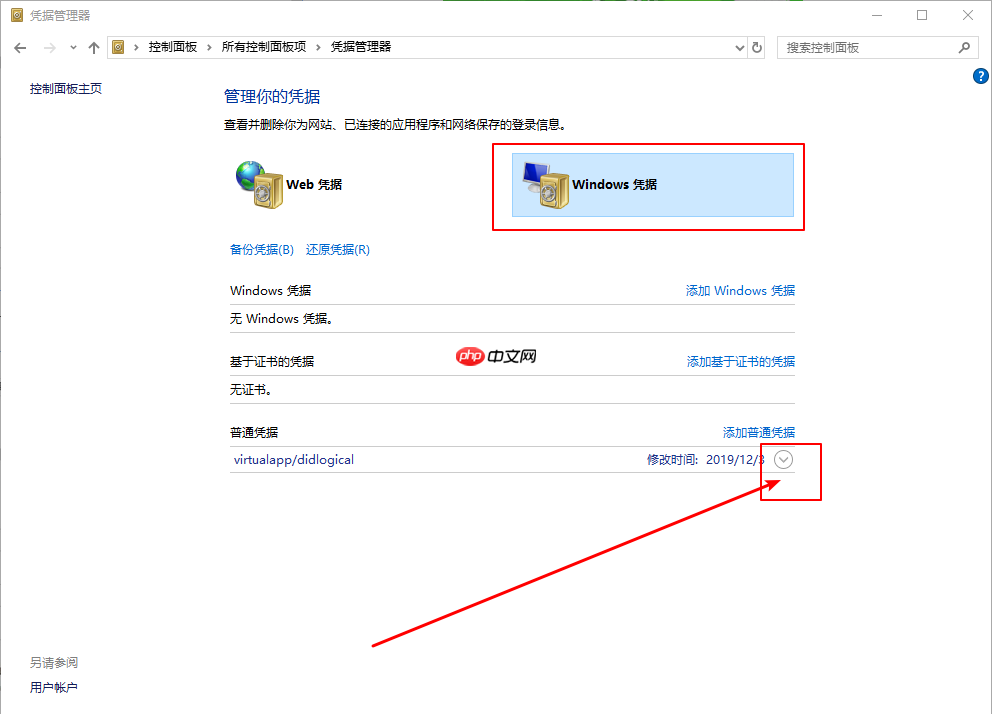The image size is (992, 714).
Task: Open help via the blue question mark
Action: click(x=980, y=75)
